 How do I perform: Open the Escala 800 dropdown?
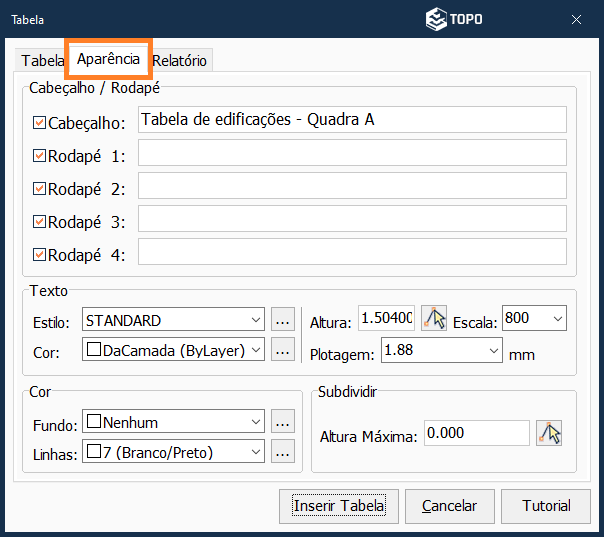[x=557, y=319]
